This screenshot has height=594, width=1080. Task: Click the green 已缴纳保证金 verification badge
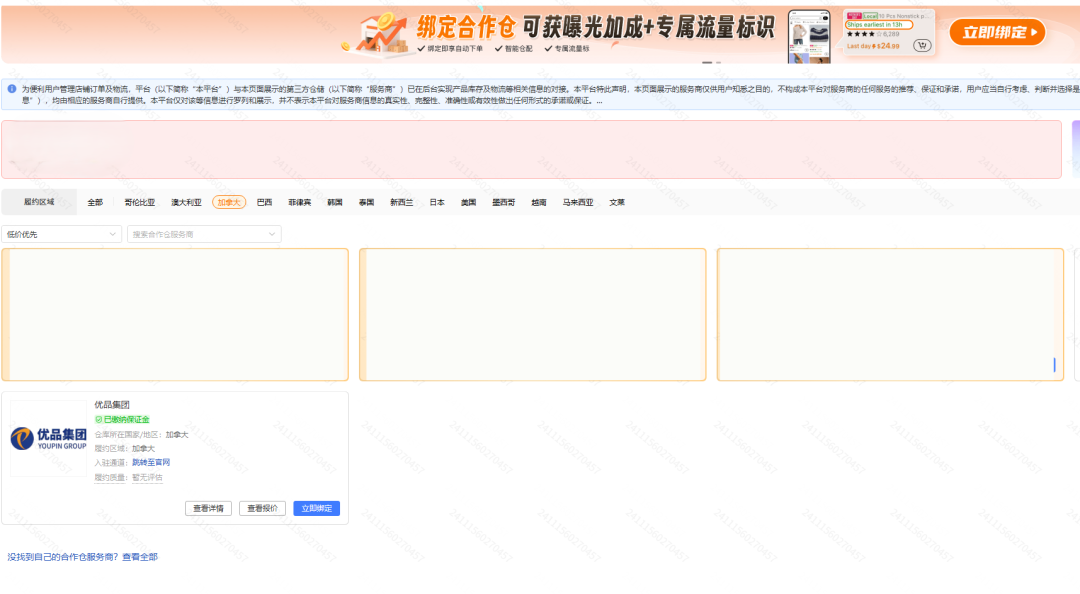tap(123, 419)
